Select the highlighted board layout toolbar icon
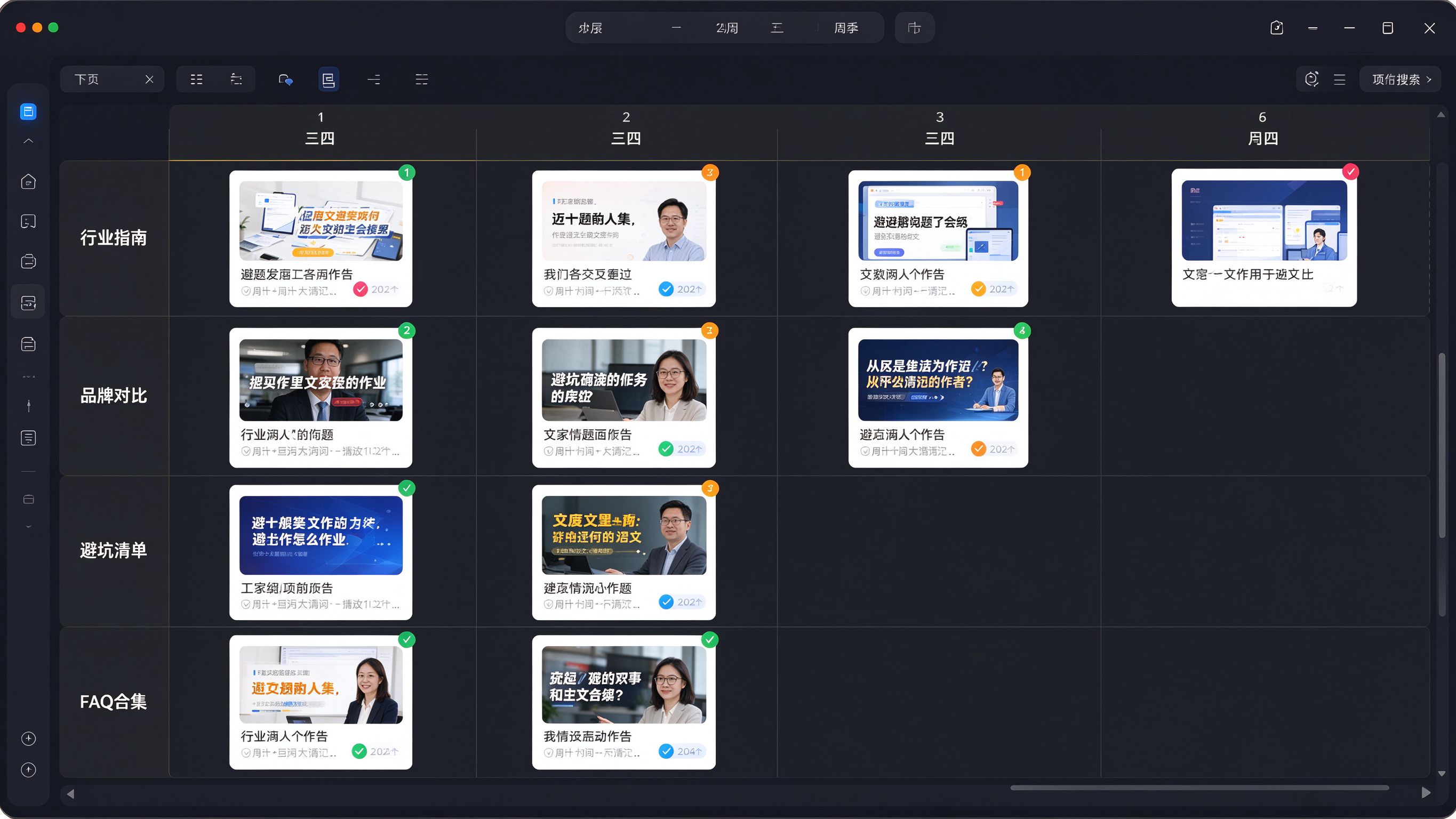This screenshot has height=819, width=1456. click(329, 79)
